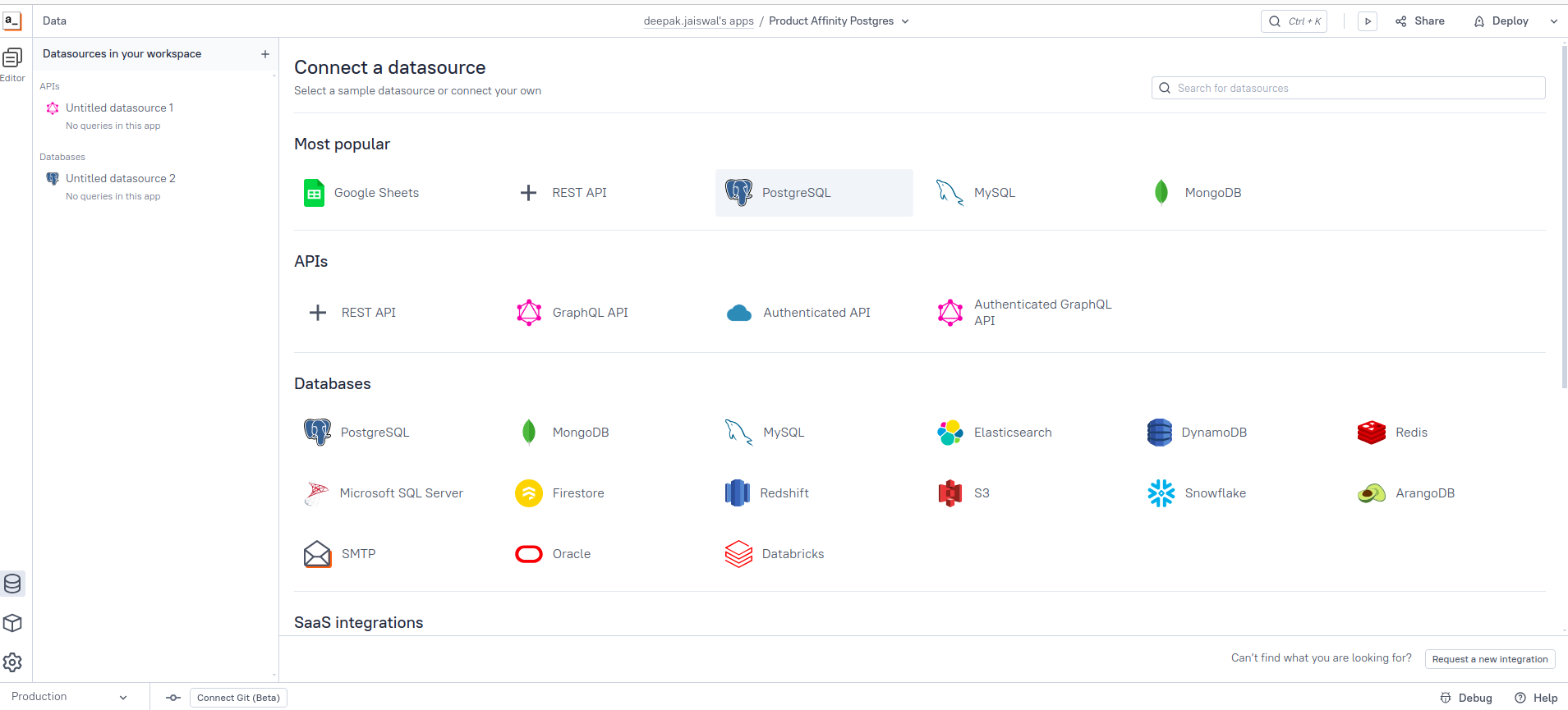
Task: Open the Appsmith logo home icon
Action: click(x=12, y=21)
